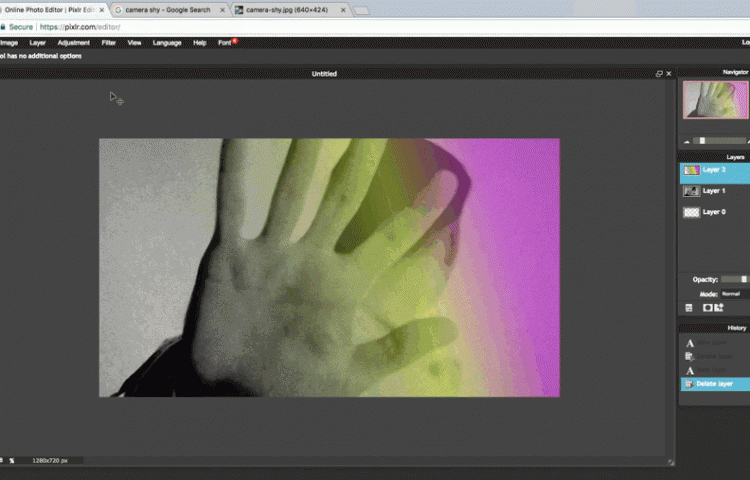Close the Pixlr Editor browser tab
The width and height of the screenshot is (750, 480).
(101, 10)
